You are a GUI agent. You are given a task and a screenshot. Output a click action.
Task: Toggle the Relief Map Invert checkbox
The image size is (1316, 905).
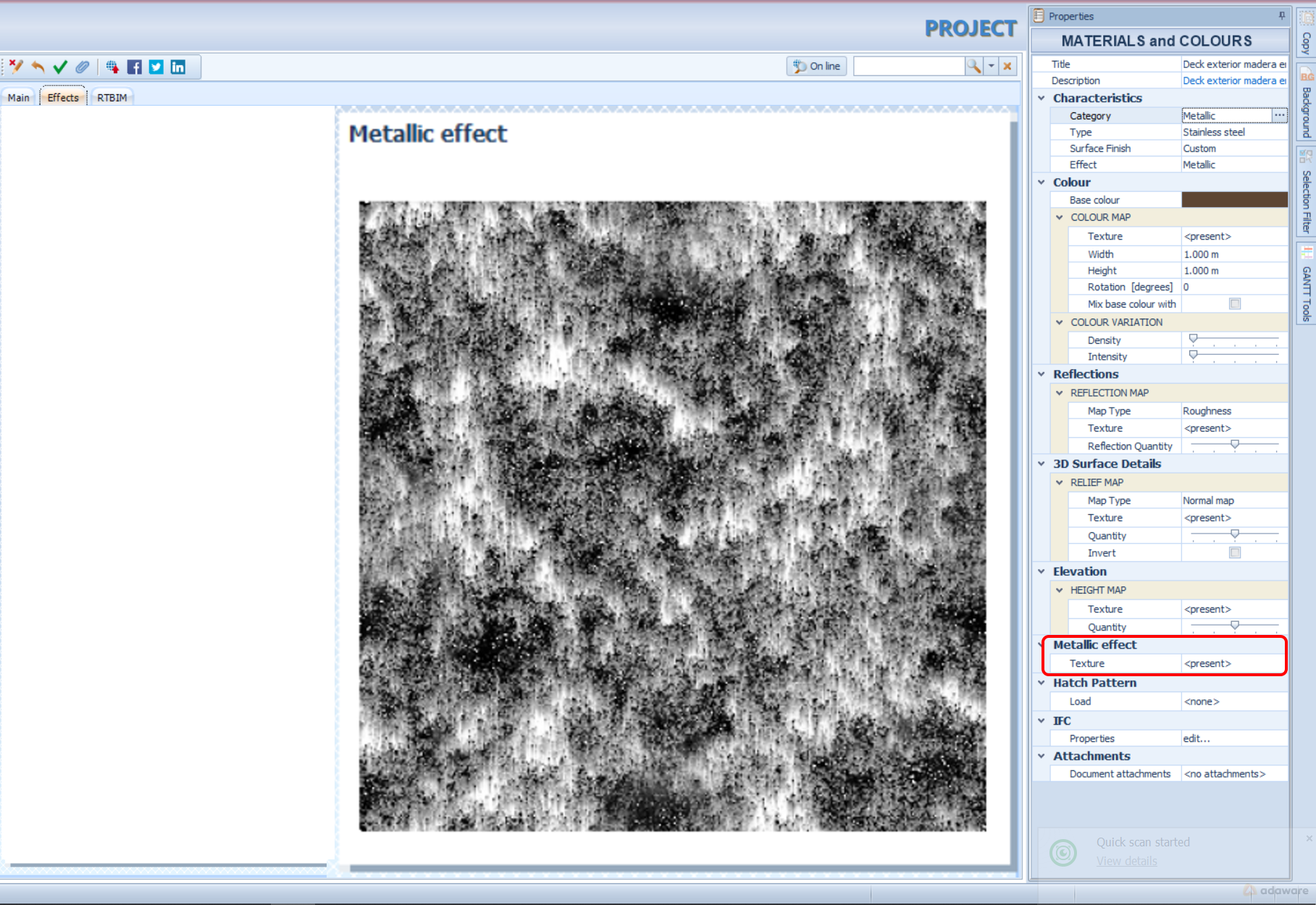[1235, 552]
